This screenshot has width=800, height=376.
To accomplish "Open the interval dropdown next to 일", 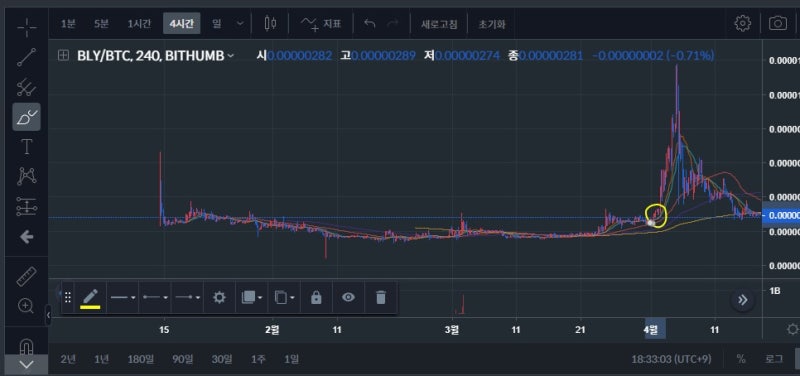I will pyautogui.click(x=240, y=23).
